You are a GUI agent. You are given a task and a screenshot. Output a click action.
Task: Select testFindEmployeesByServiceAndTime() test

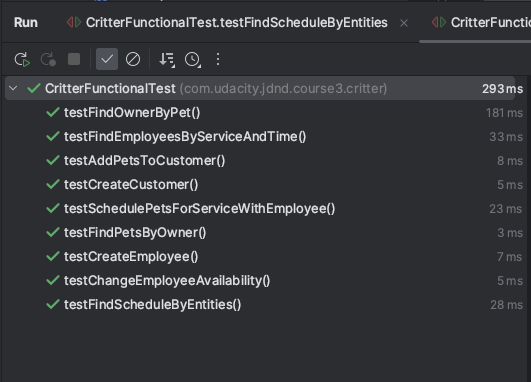(x=185, y=136)
